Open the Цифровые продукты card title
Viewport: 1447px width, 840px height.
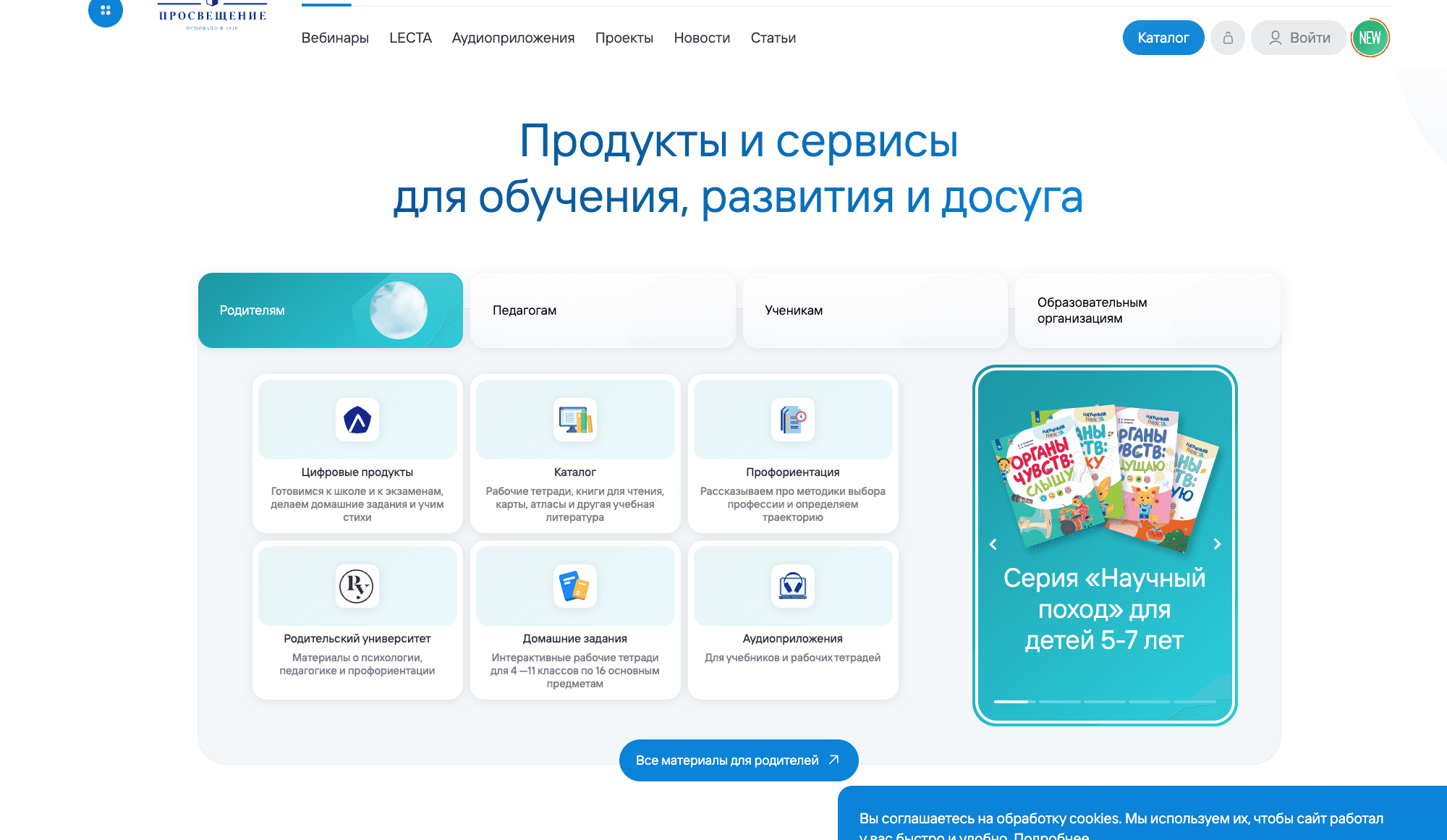click(357, 472)
